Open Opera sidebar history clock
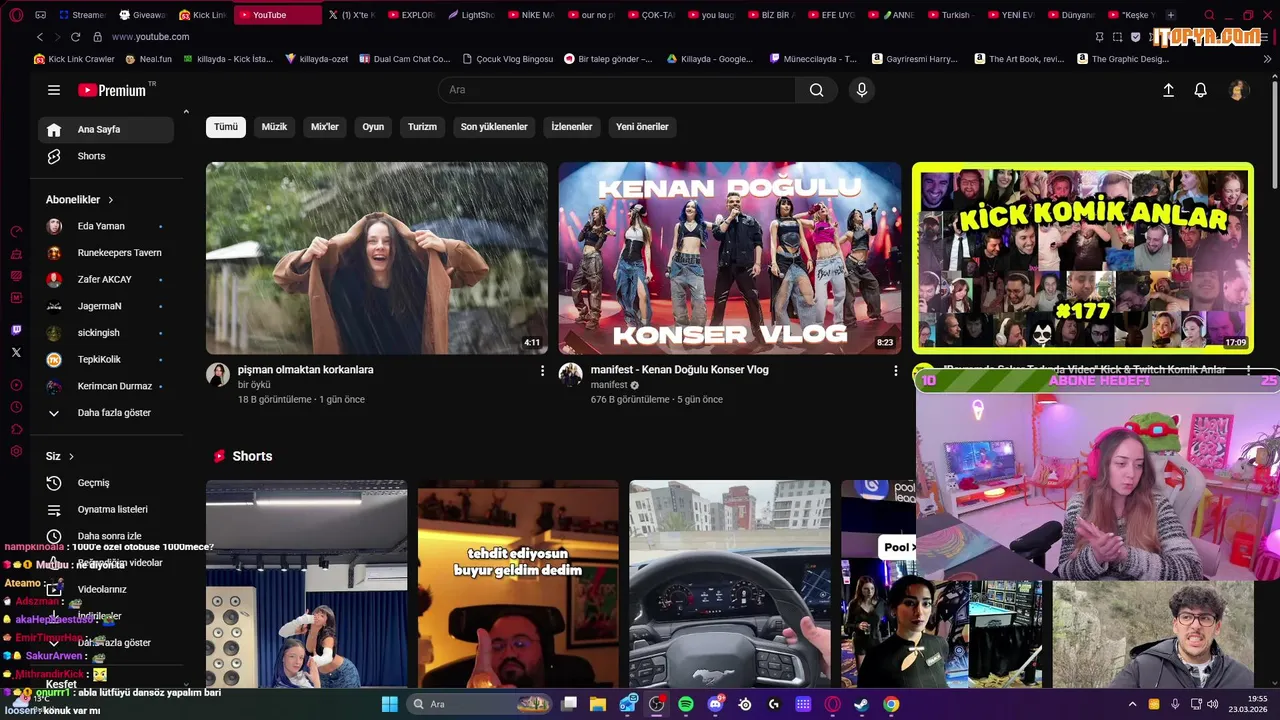1280x720 pixels. pos(16,407)
